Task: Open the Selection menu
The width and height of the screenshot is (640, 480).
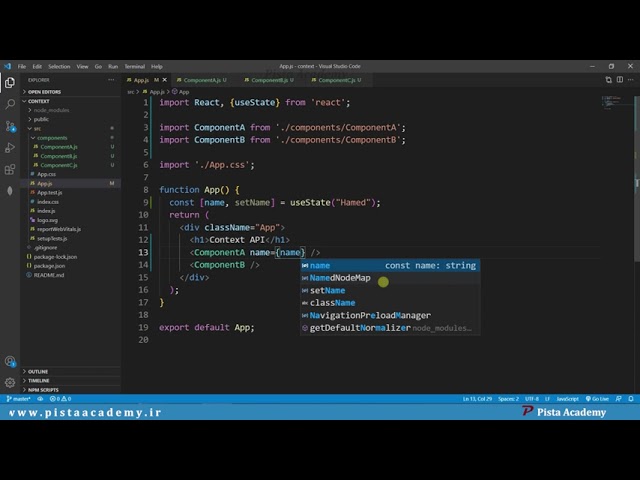Action: pyautogui.click(x=59, y=67)
